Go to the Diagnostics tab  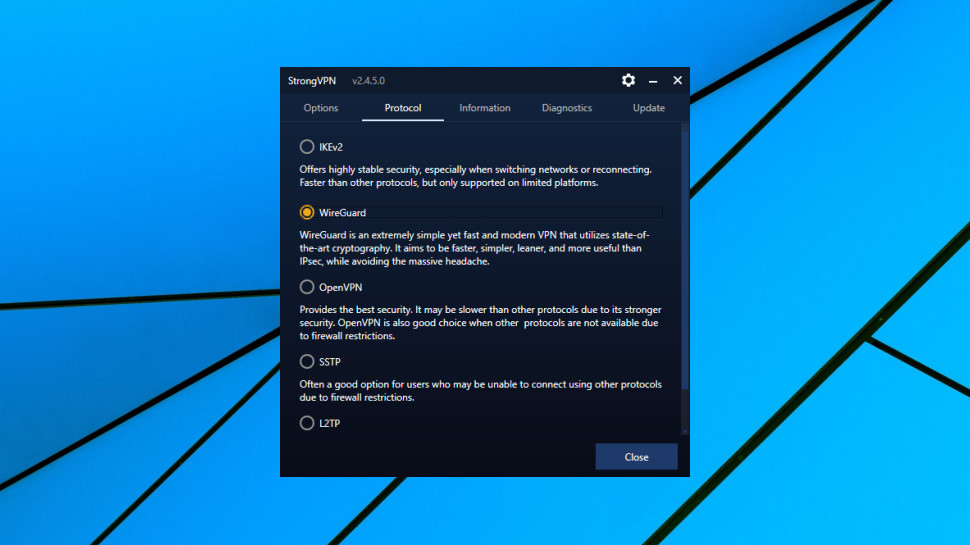tap(567, 108)
